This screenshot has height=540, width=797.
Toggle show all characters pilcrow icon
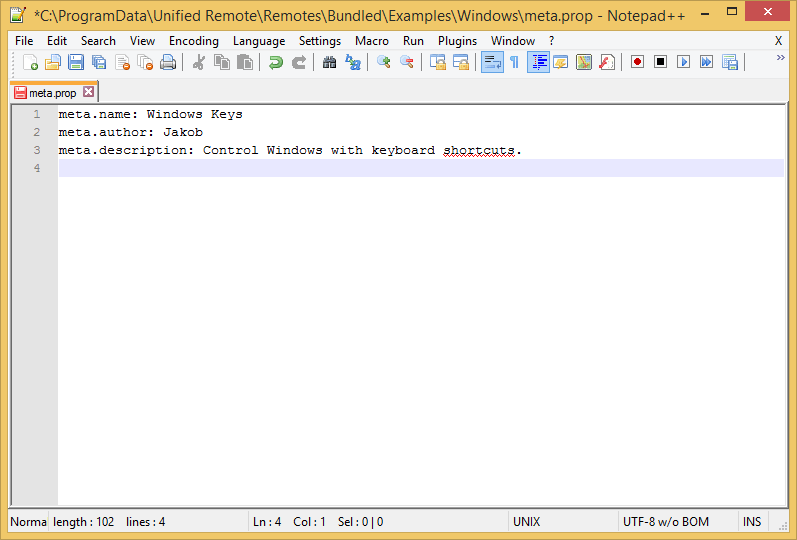(514, 63)
